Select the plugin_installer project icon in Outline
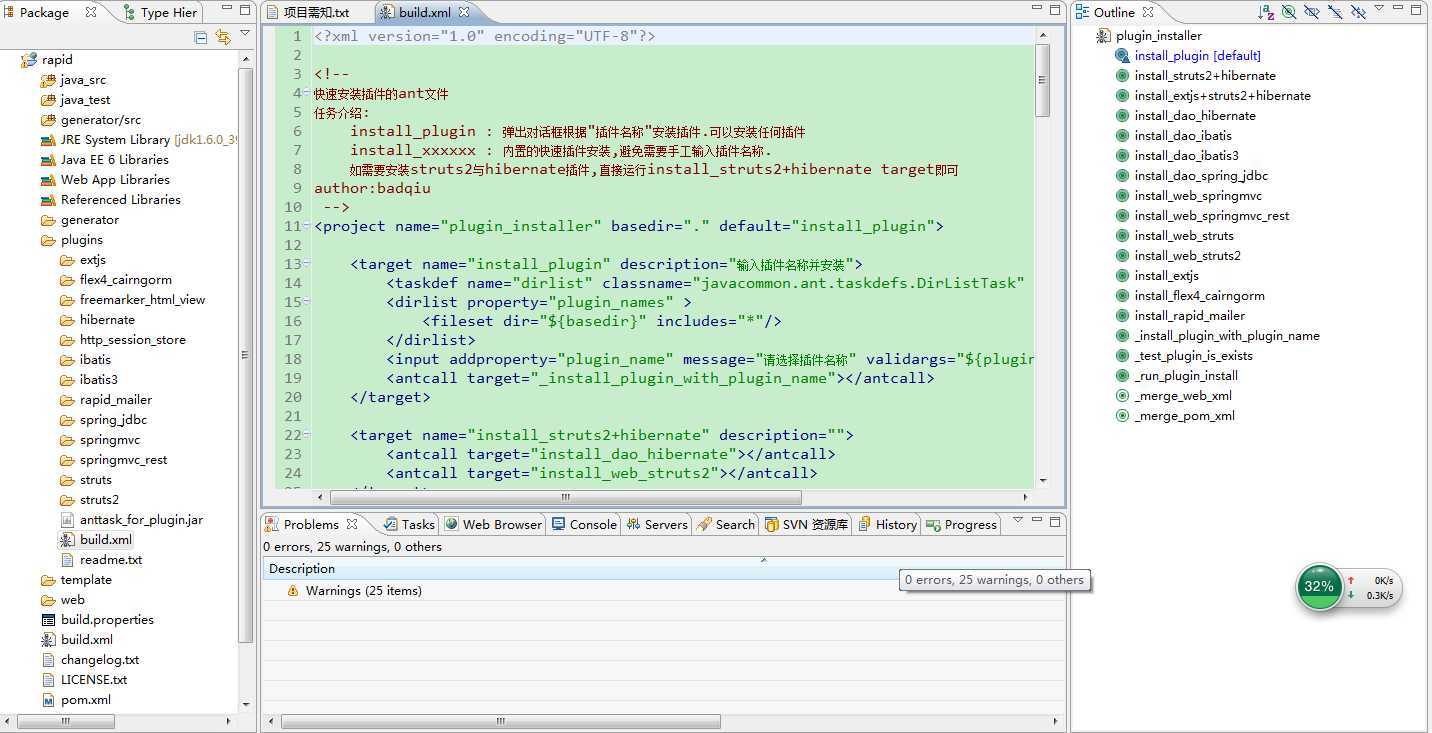Image resolution: width=1432 pixels, height=733 pixels. (x=1103, y=36)
